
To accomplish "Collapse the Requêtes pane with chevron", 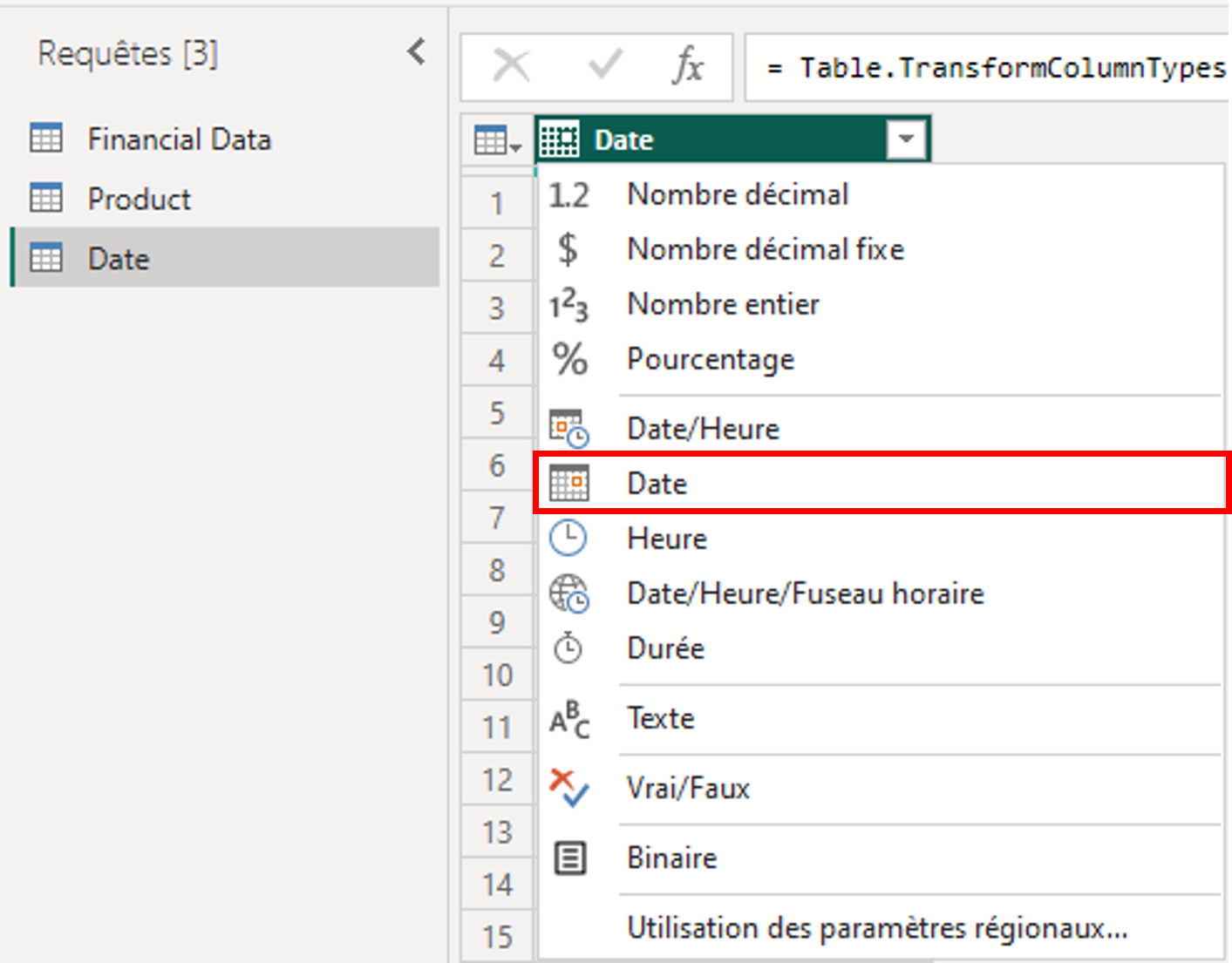I will tap(417, 52).
